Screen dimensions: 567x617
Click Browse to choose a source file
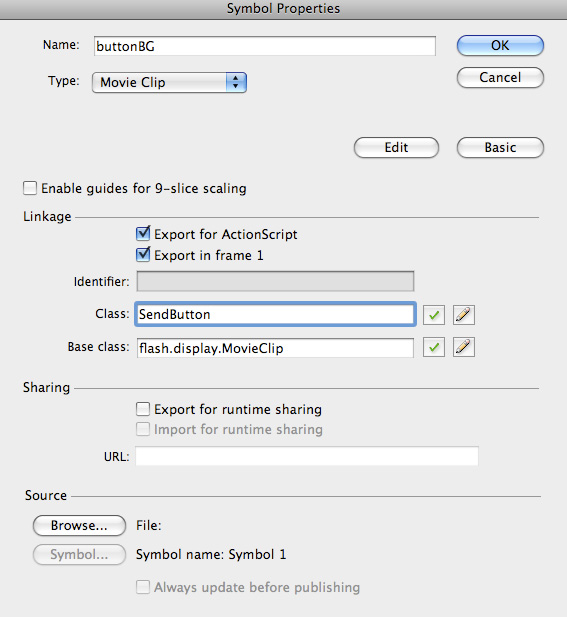tap(79, 526)
